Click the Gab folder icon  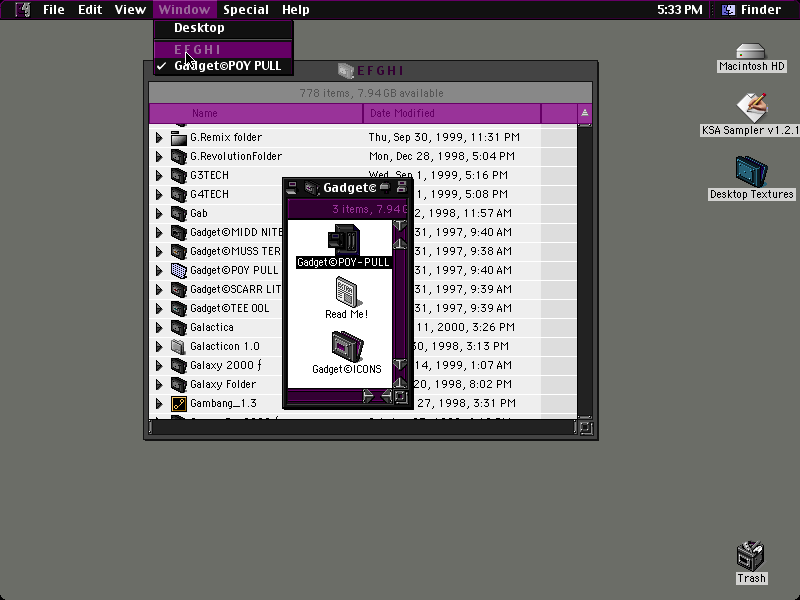pos(179,213)
